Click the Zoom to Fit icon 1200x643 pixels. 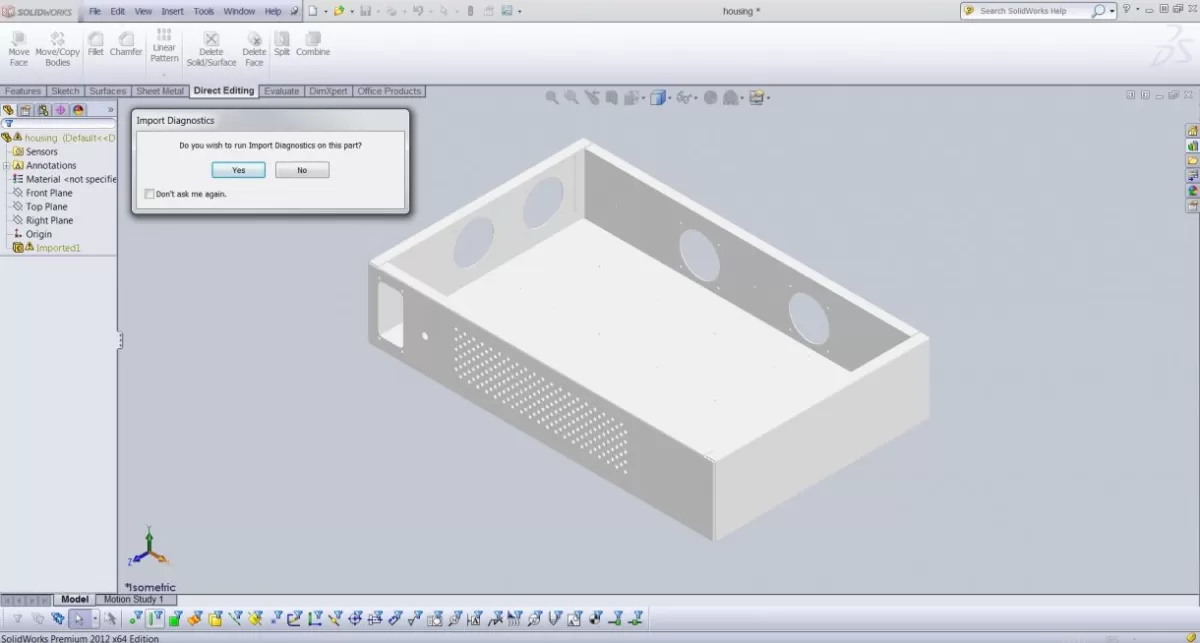[x=552, y=97]
